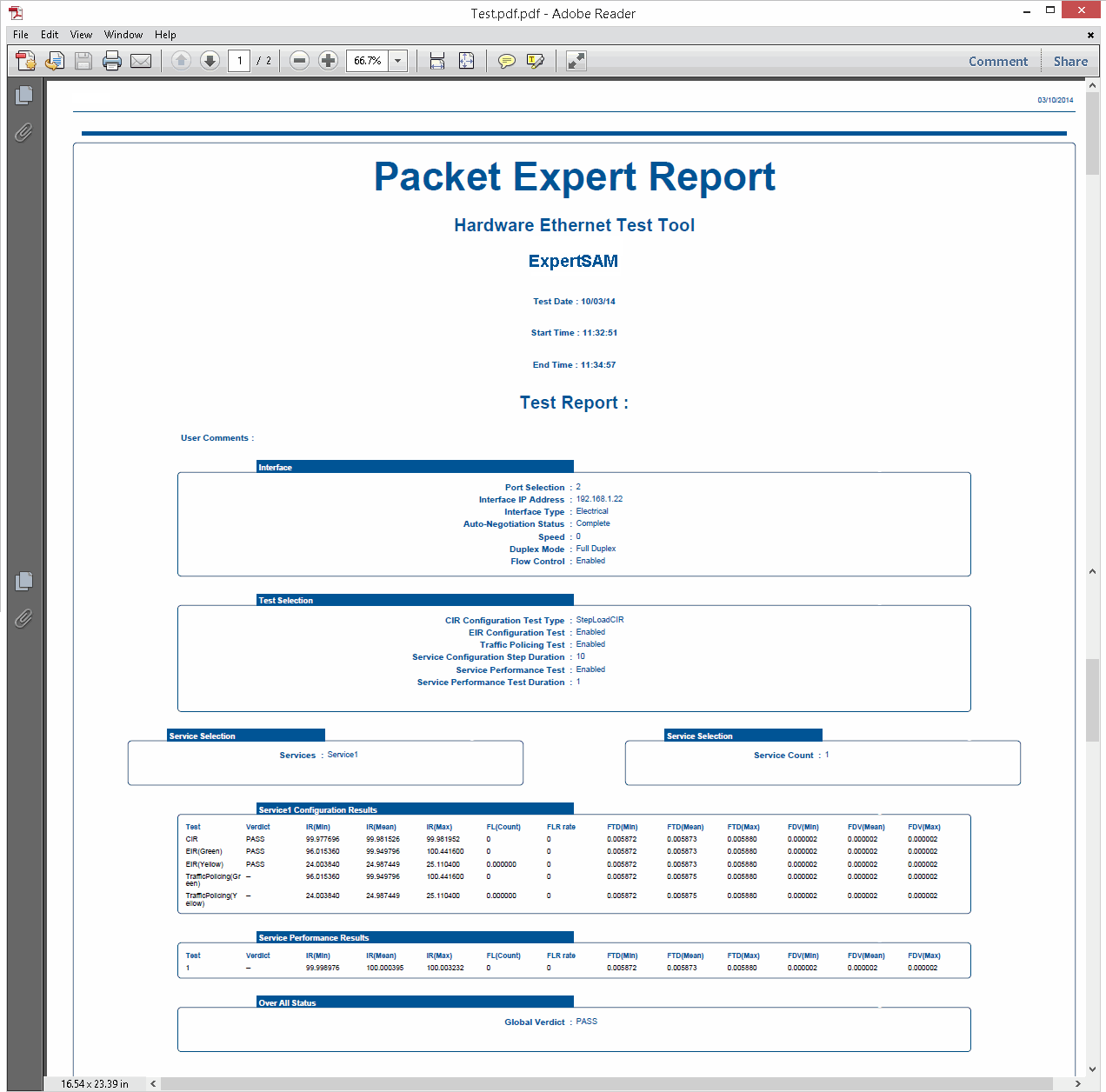Image resolution: width=1106 pixels, height=1092 pixels.
Task: Click the 'Test Report :' heading
Action: tap(574, 403)
